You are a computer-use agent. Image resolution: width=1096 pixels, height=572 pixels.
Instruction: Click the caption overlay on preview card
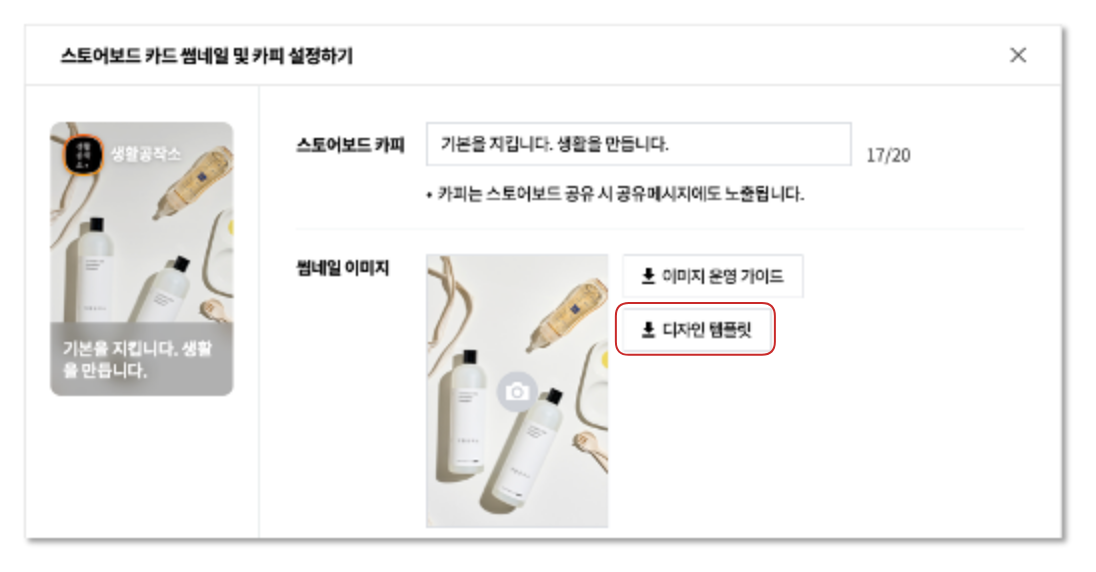pyautogui.click(x=141, y=359)
